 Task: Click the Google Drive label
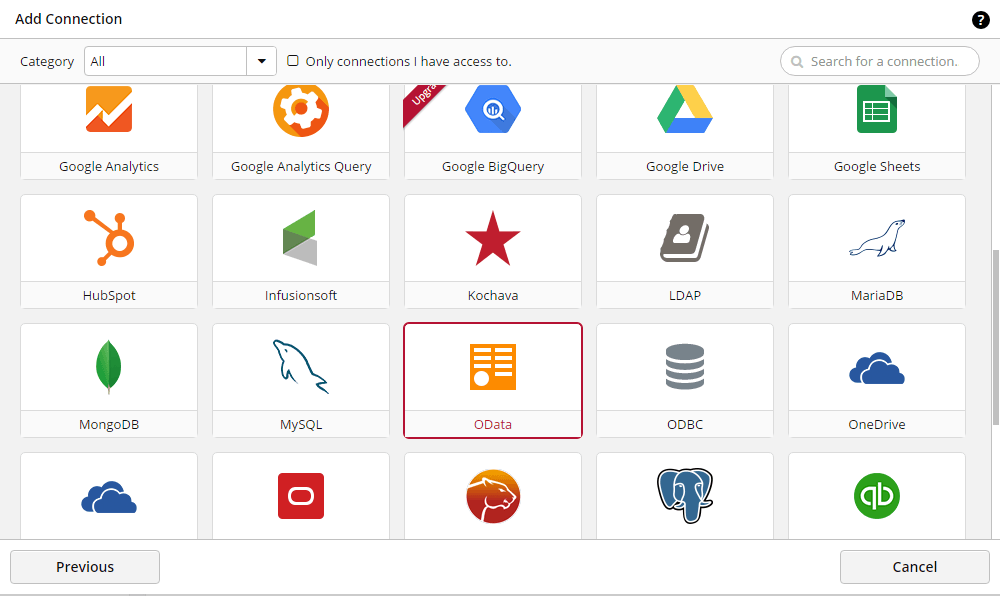coord(685,166)
